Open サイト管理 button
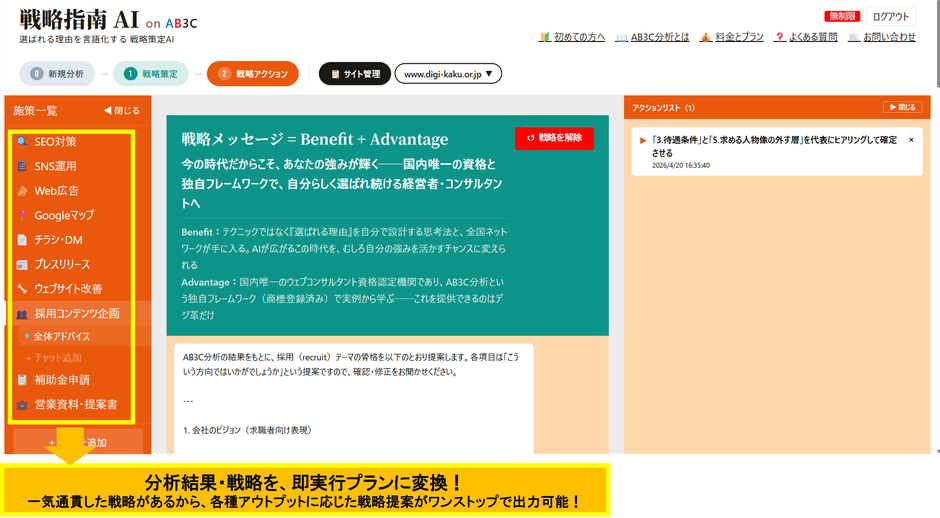The image size is (940, 518). click(x=355, y=74)
